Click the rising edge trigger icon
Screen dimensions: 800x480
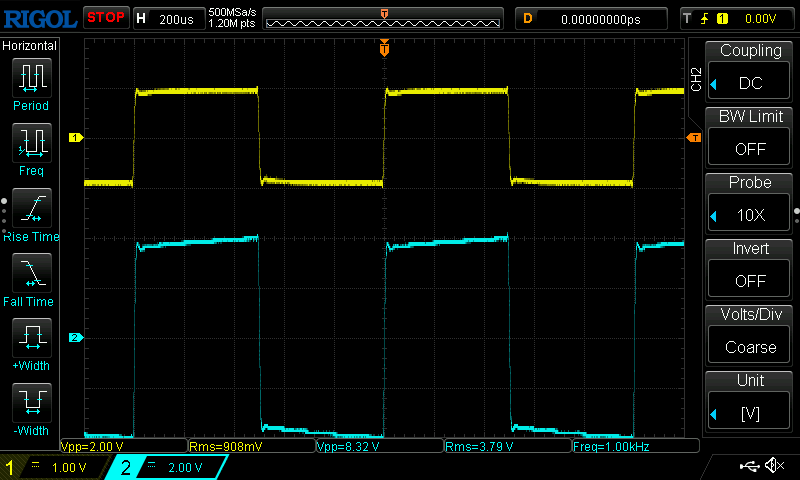pos(704,19)
